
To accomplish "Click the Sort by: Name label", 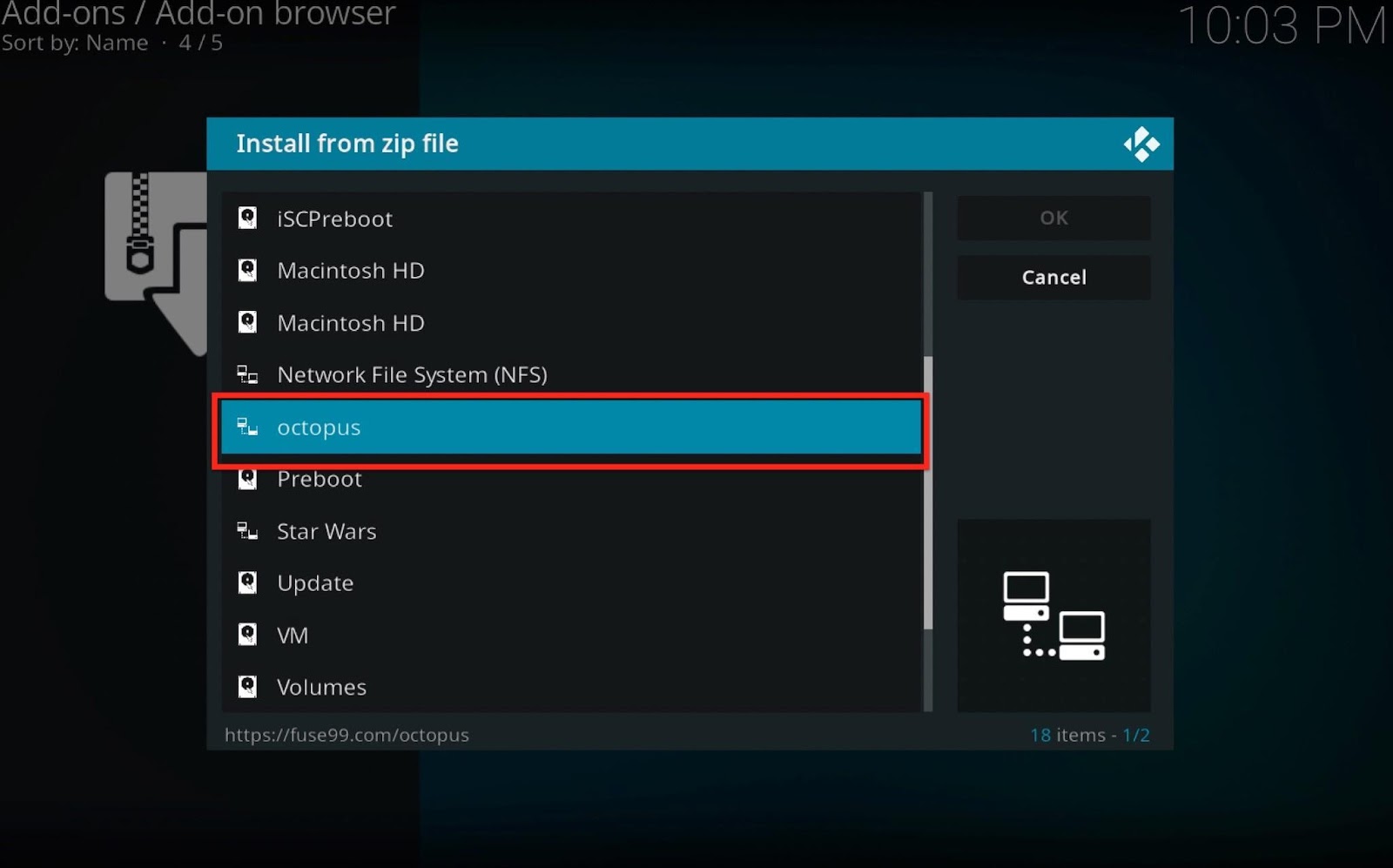I will pos(75,43).
